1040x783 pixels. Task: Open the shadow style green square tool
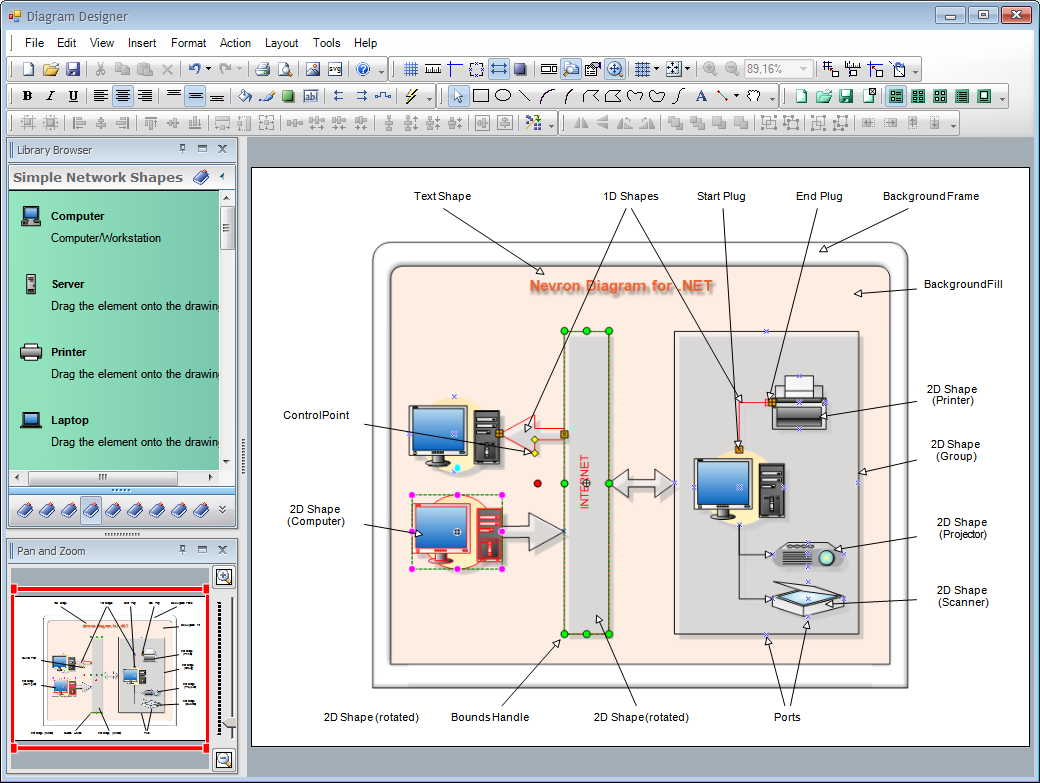tap(288, 96)
